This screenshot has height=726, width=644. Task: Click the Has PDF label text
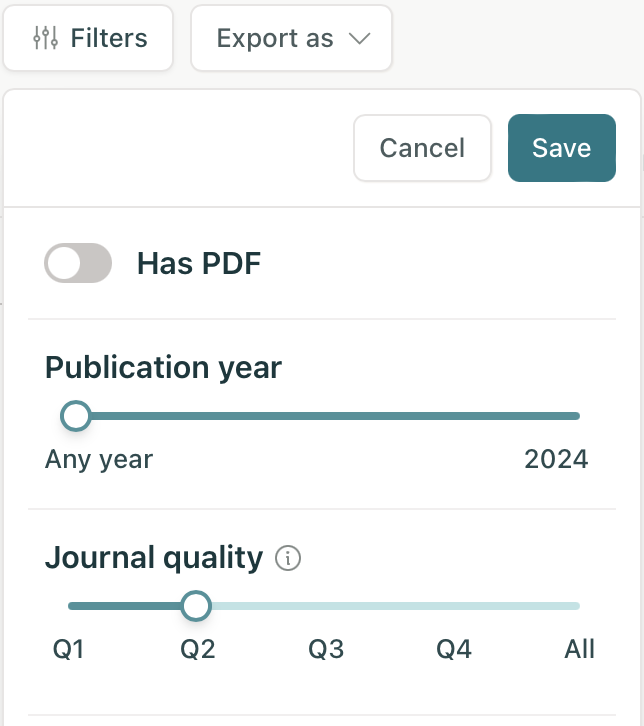point(199,263)
